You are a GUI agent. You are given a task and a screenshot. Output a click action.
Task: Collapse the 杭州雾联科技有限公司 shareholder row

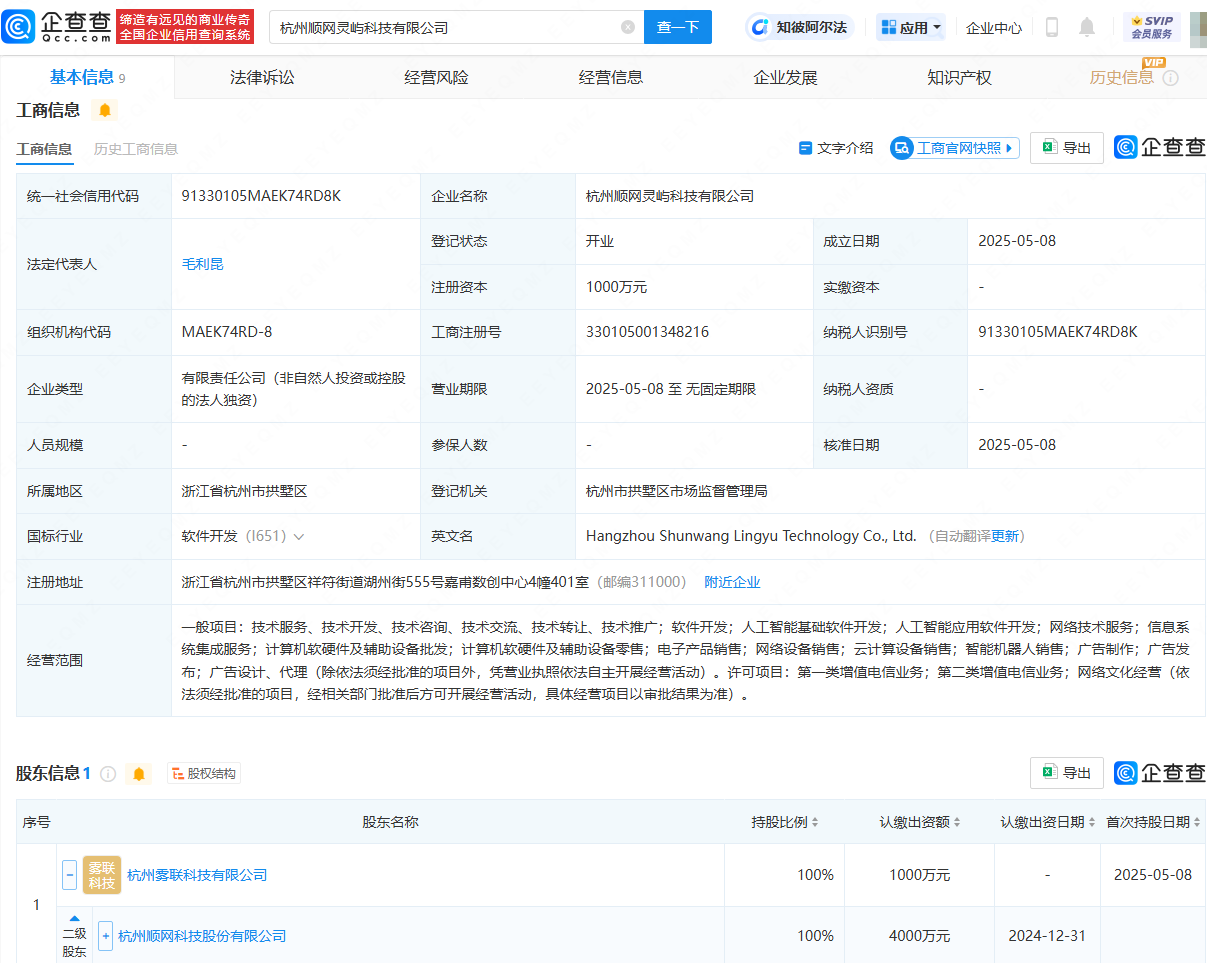[70, 875]
